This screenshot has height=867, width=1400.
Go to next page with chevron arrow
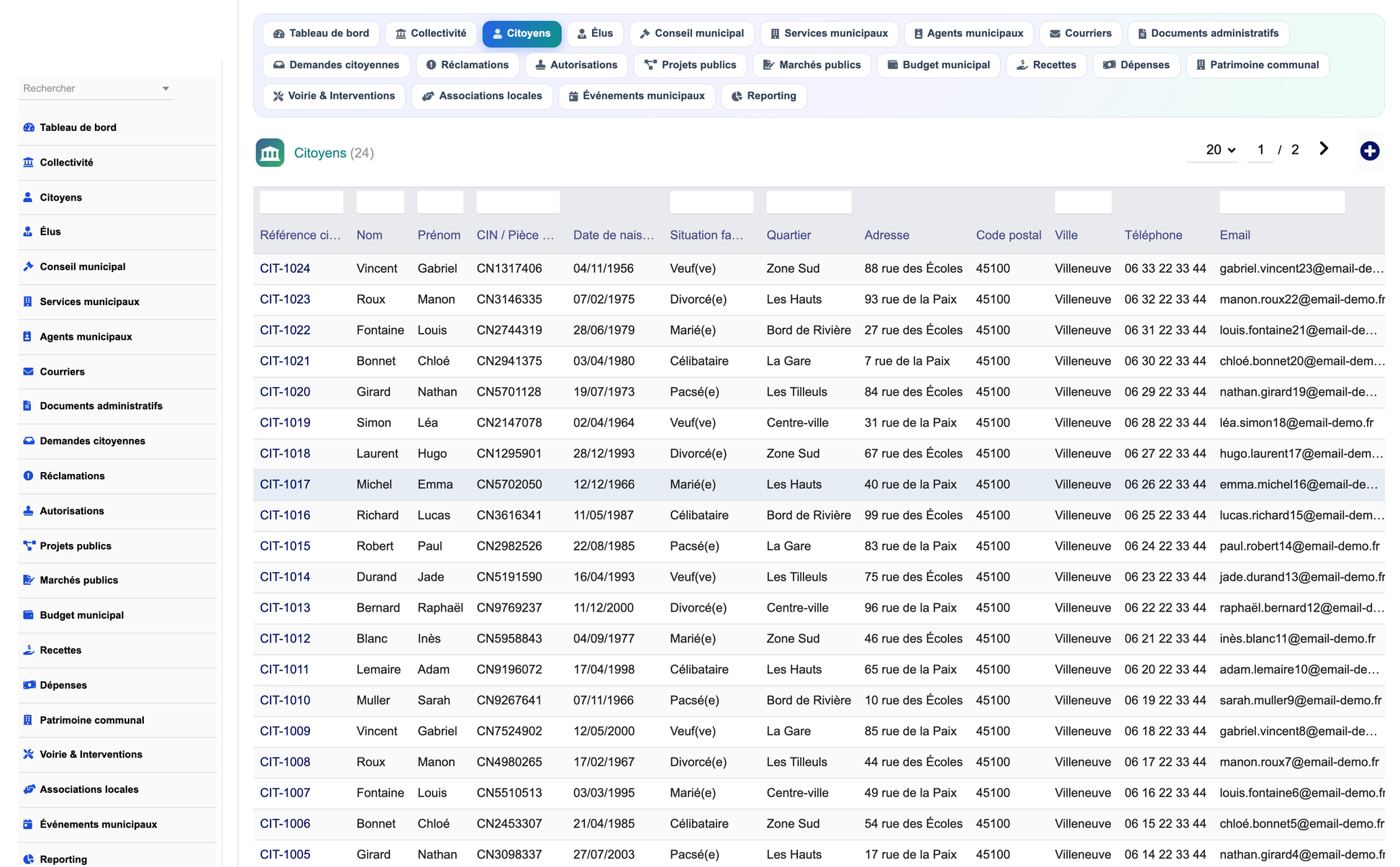tap(1323, 149)
